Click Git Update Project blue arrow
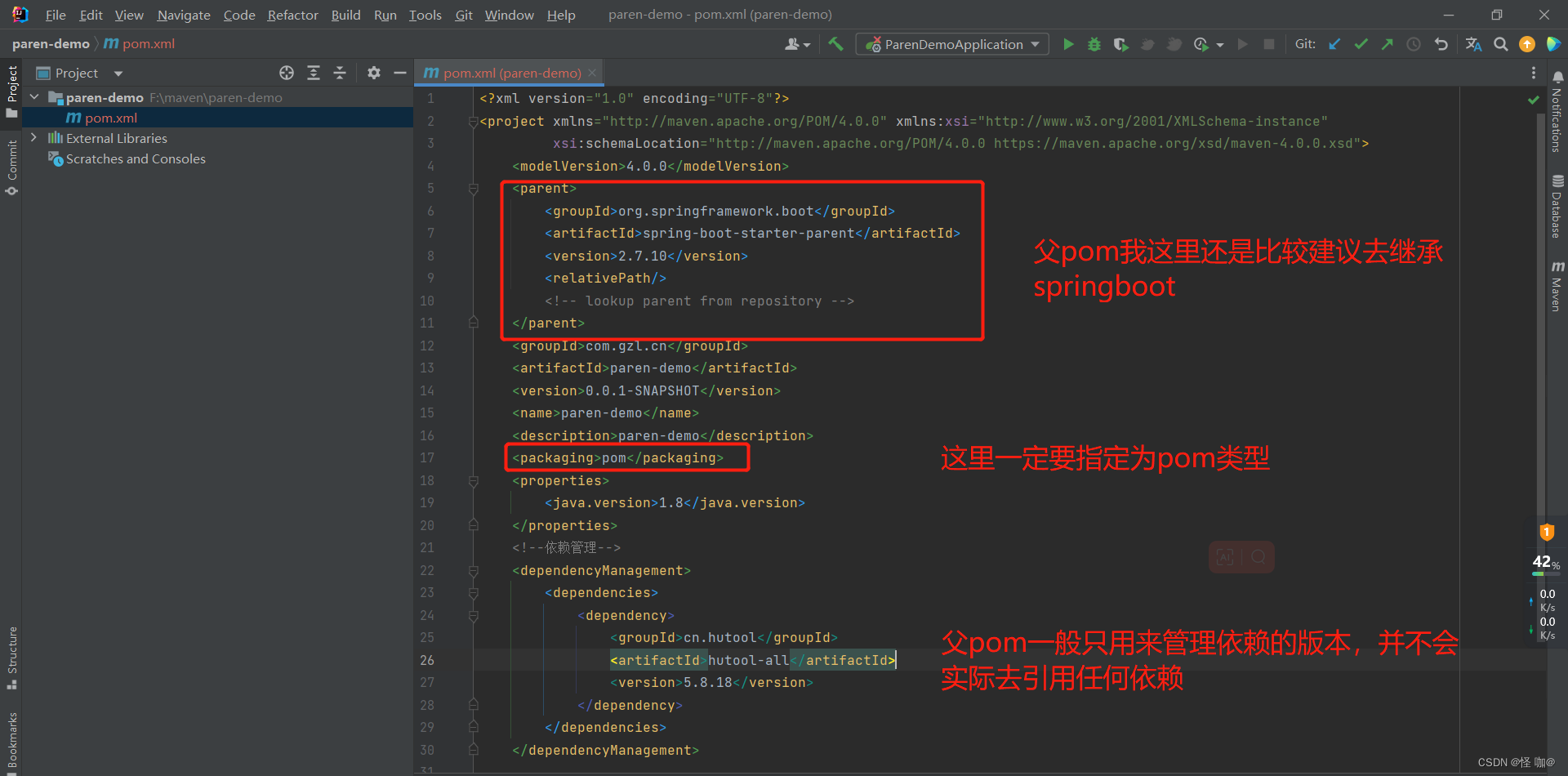This screenshot has height=776, width=1568. click(1334, 44)
